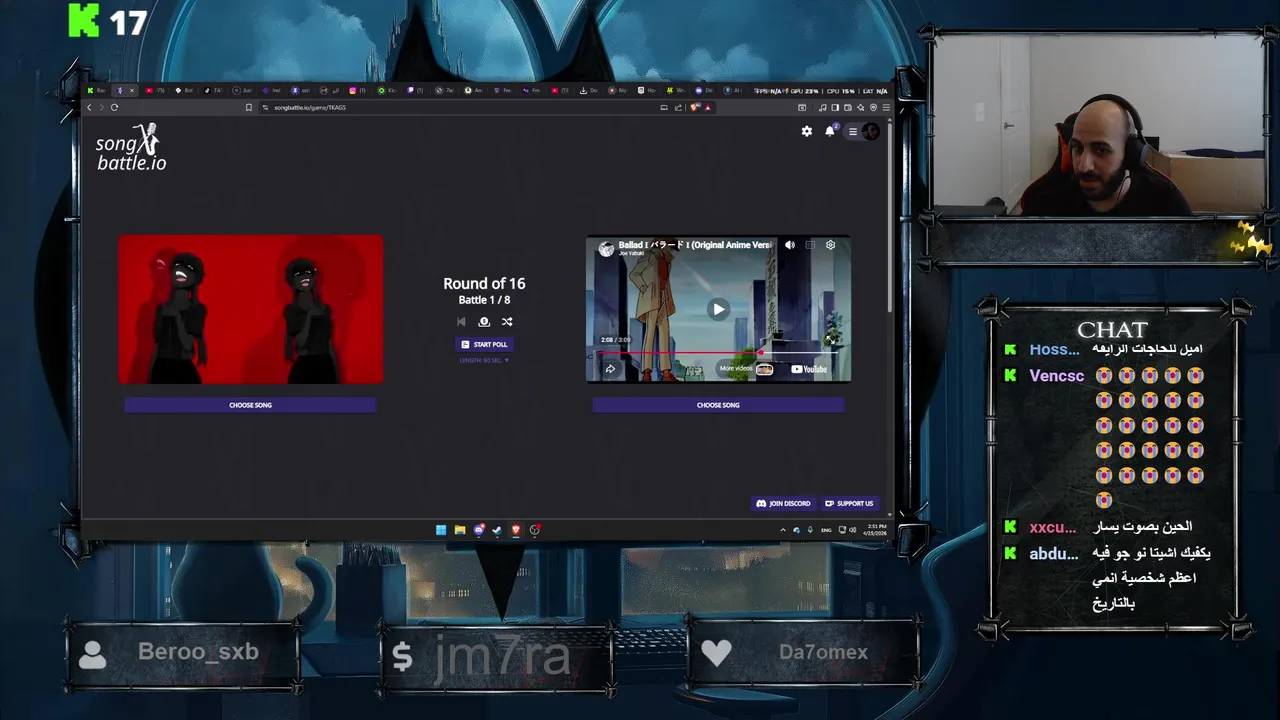Open the hamburger menu beside the avatar
Screen dimensions: 1280x720
(x=853, y=131)
